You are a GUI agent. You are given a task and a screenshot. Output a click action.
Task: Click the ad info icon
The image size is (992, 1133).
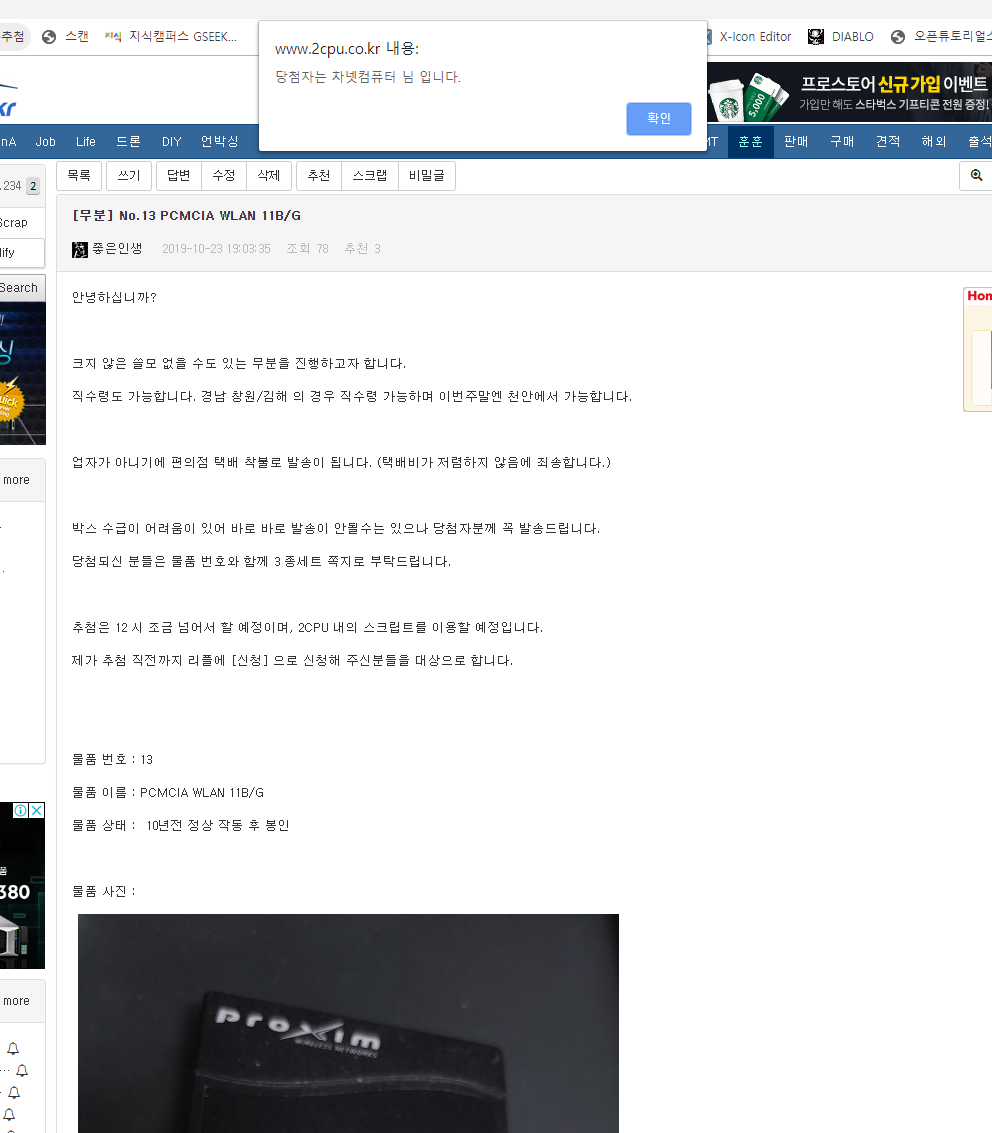point(21,811)
